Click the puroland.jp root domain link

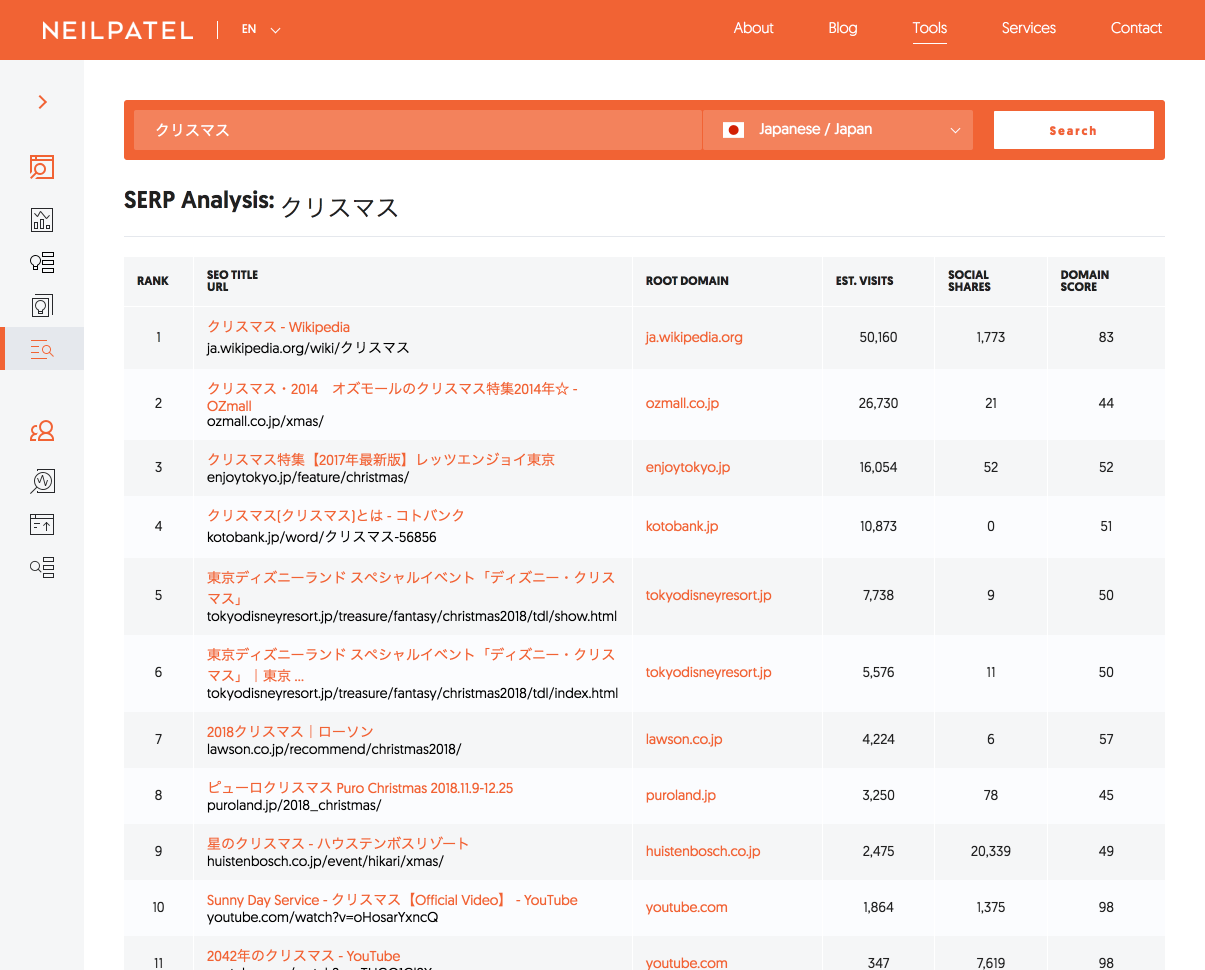(x=681, y=795)
